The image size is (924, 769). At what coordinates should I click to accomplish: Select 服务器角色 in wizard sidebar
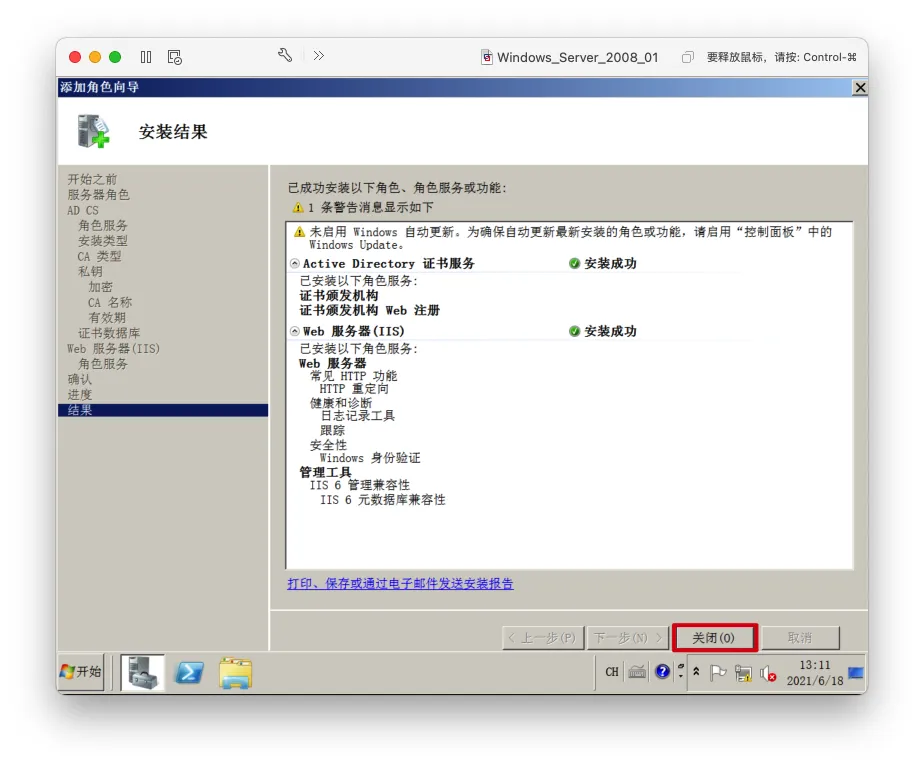(98, 194)
